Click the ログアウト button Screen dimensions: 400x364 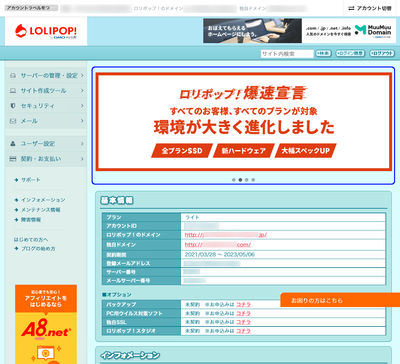pyautogui.click(x=382, y=53)
